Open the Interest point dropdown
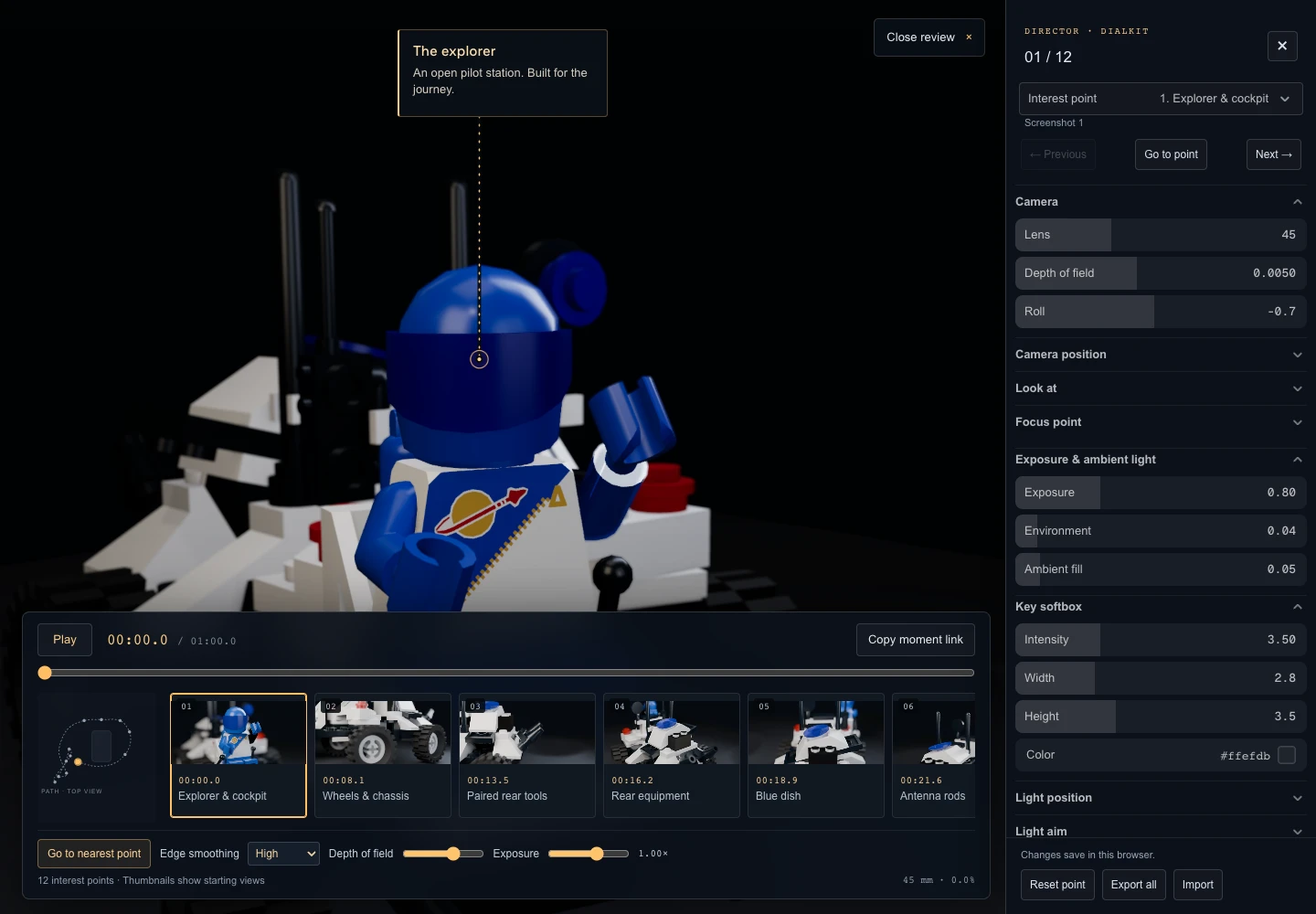Viewport: 1316px width, 914px height. (1161, 99)
